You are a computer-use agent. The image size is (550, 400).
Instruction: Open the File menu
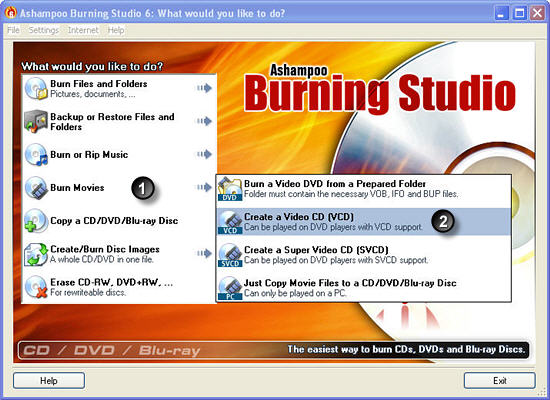(13, 30)
